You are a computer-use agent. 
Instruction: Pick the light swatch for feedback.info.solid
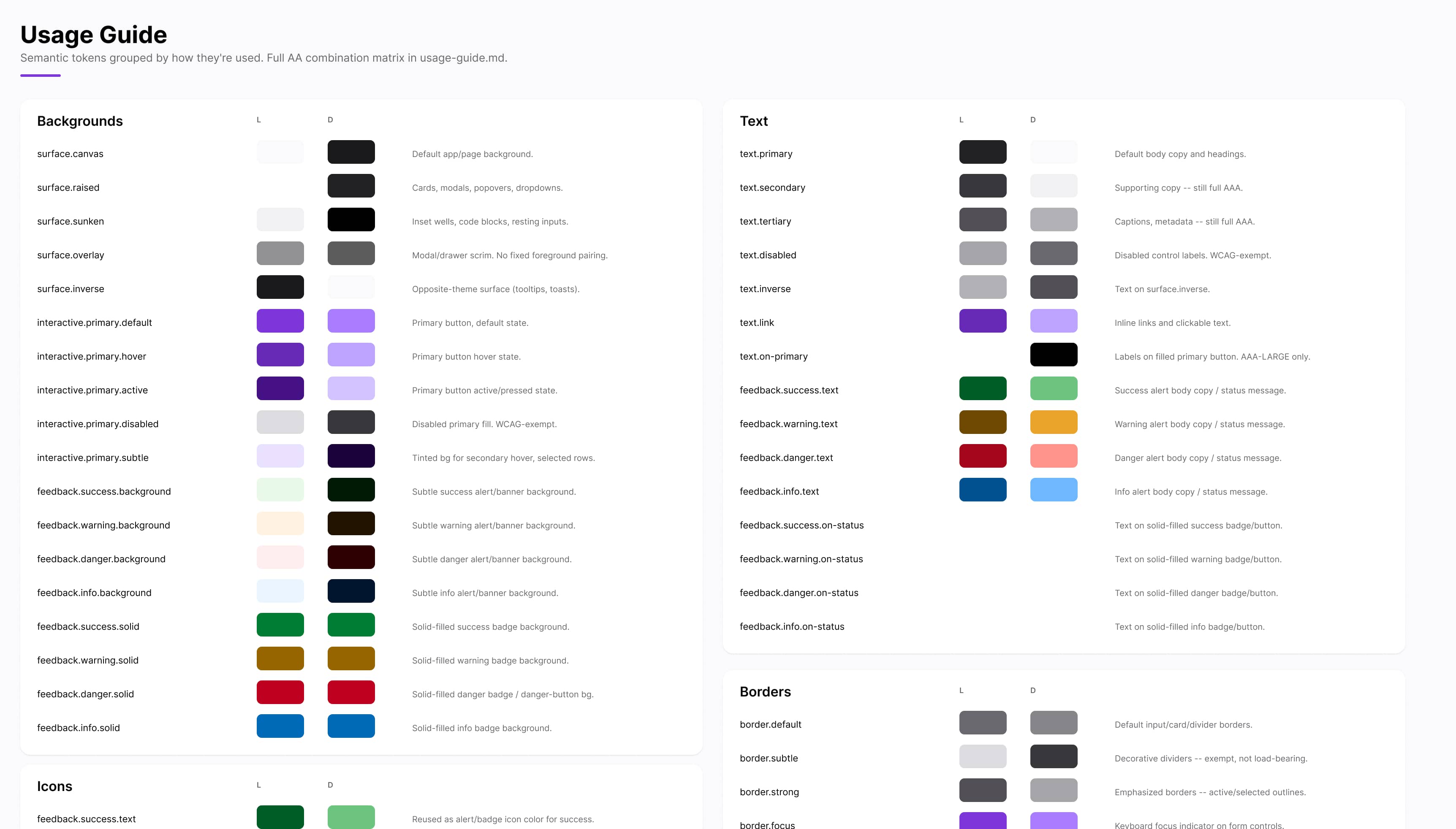click(x=280, y=726)
